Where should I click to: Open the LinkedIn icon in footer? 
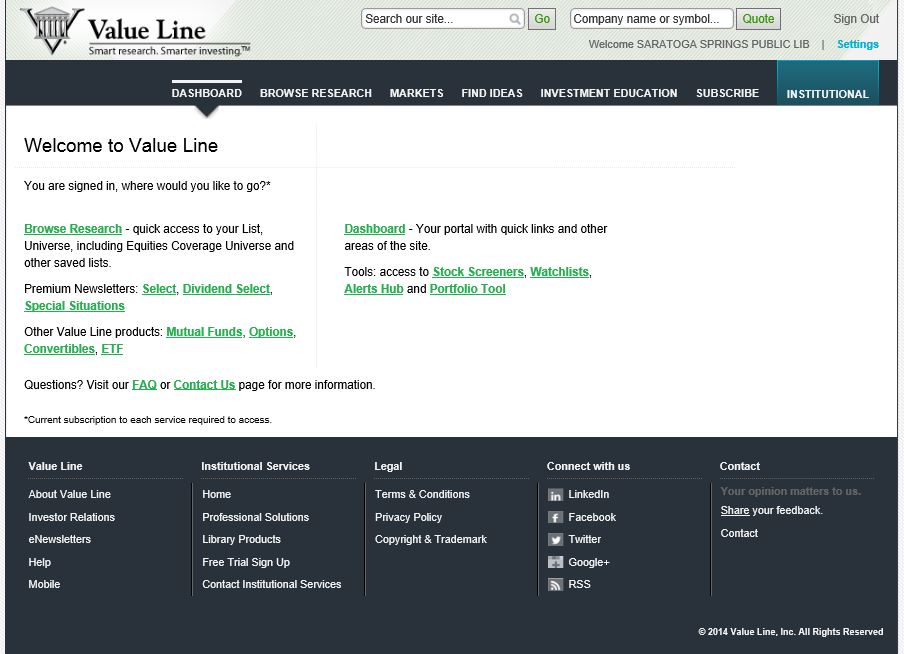(555, 495)
